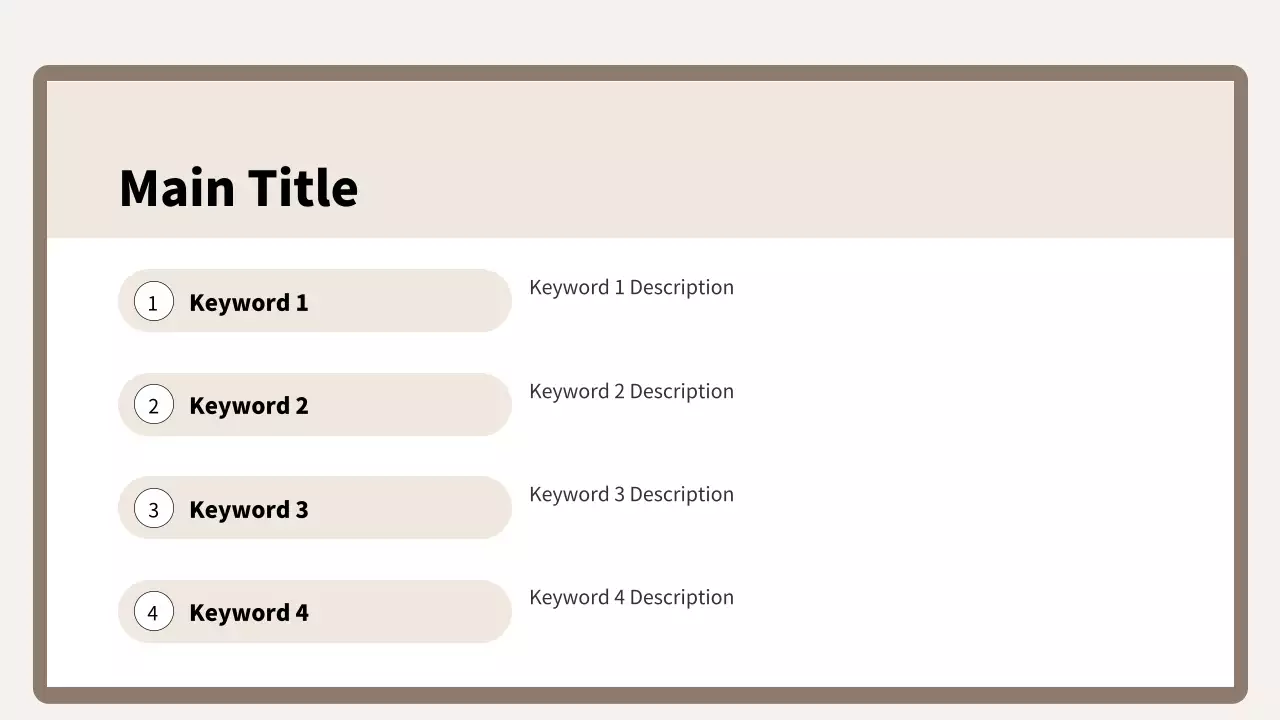Select the Keyword 4 Description text
1280x720 pixels.
pyautogui.click(x=631, y=597)
